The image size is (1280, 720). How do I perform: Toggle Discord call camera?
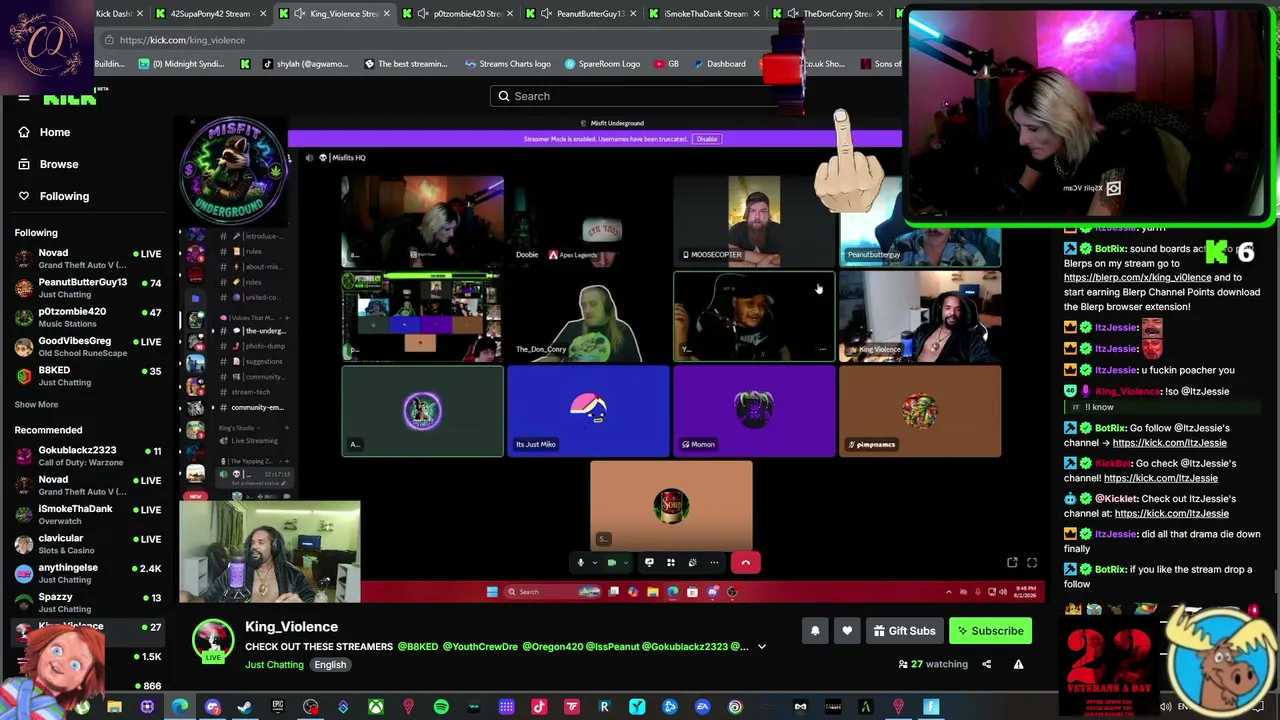611,563
